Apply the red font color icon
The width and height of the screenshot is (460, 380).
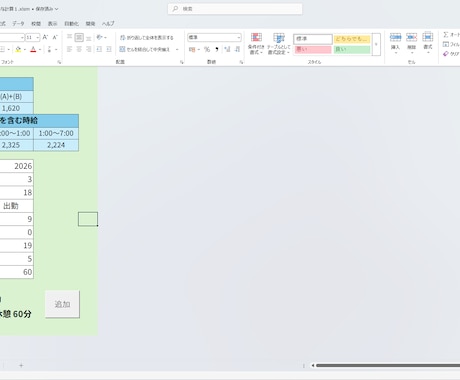(33, 49)
